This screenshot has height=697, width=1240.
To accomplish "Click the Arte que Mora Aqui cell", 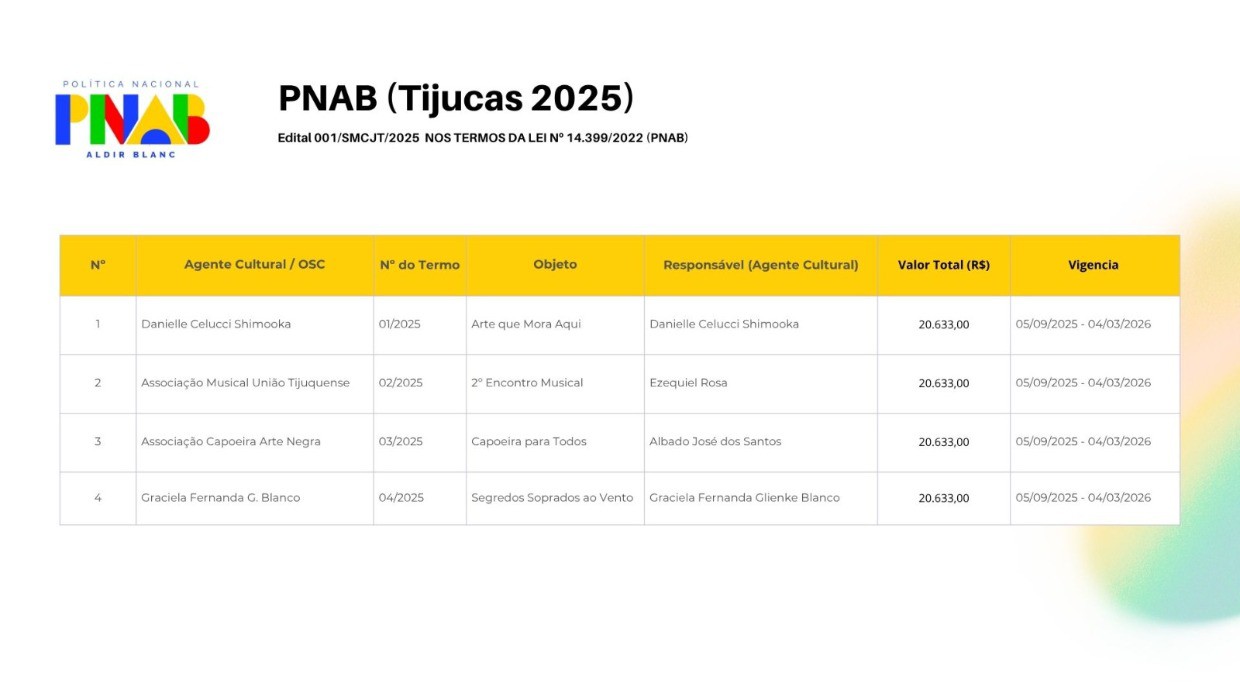I will point(526,324).
